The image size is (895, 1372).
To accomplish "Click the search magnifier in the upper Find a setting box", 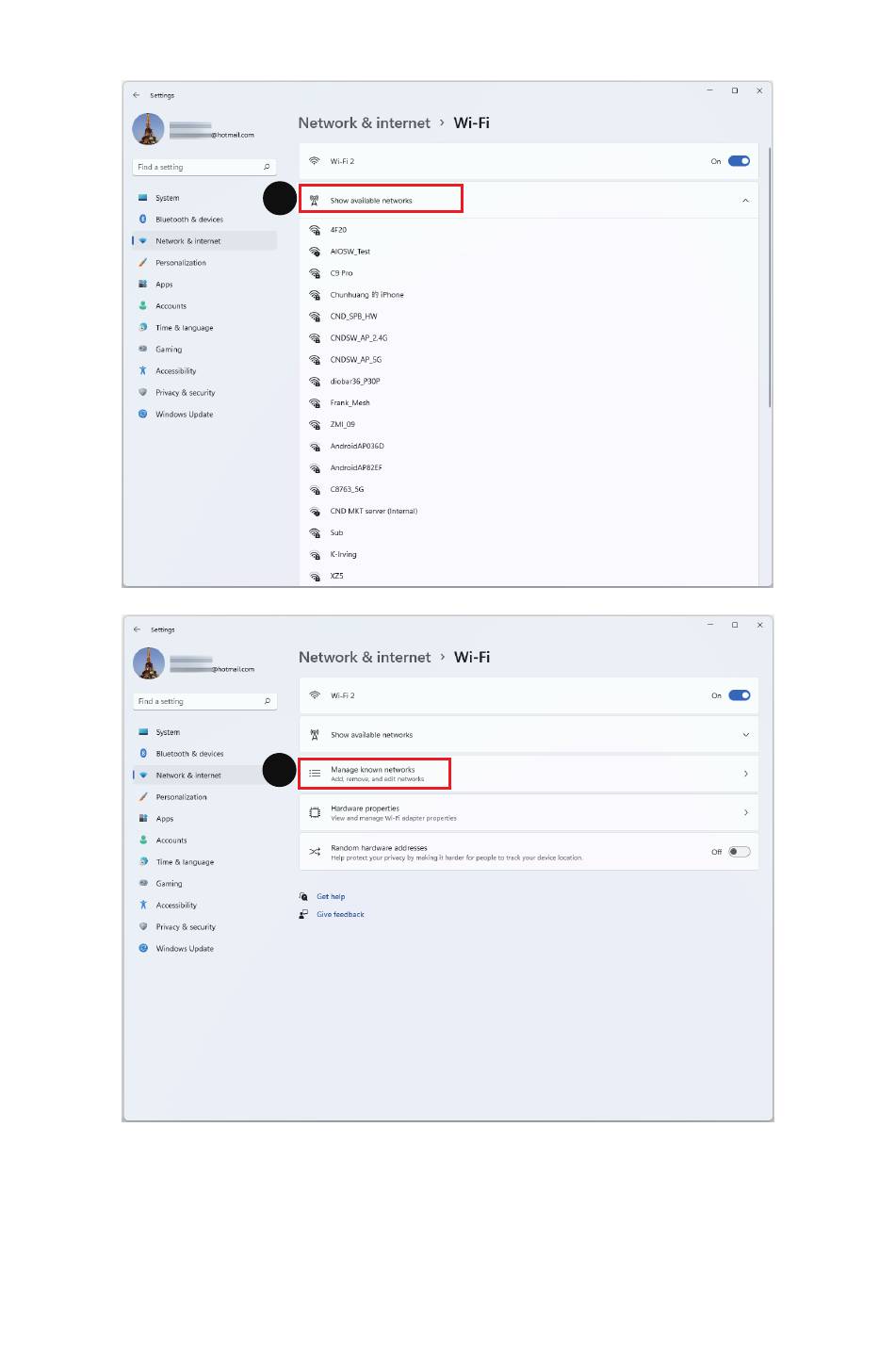I will click(x=267, y=167).
